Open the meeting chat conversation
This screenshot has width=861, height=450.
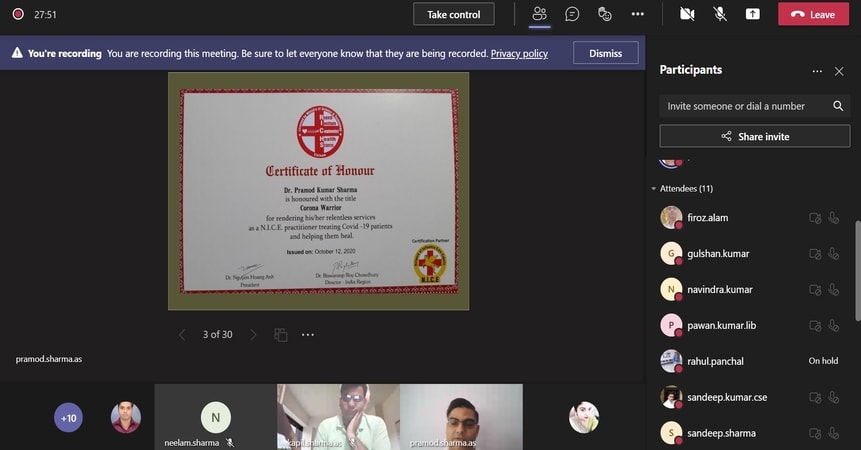[572, 14]
